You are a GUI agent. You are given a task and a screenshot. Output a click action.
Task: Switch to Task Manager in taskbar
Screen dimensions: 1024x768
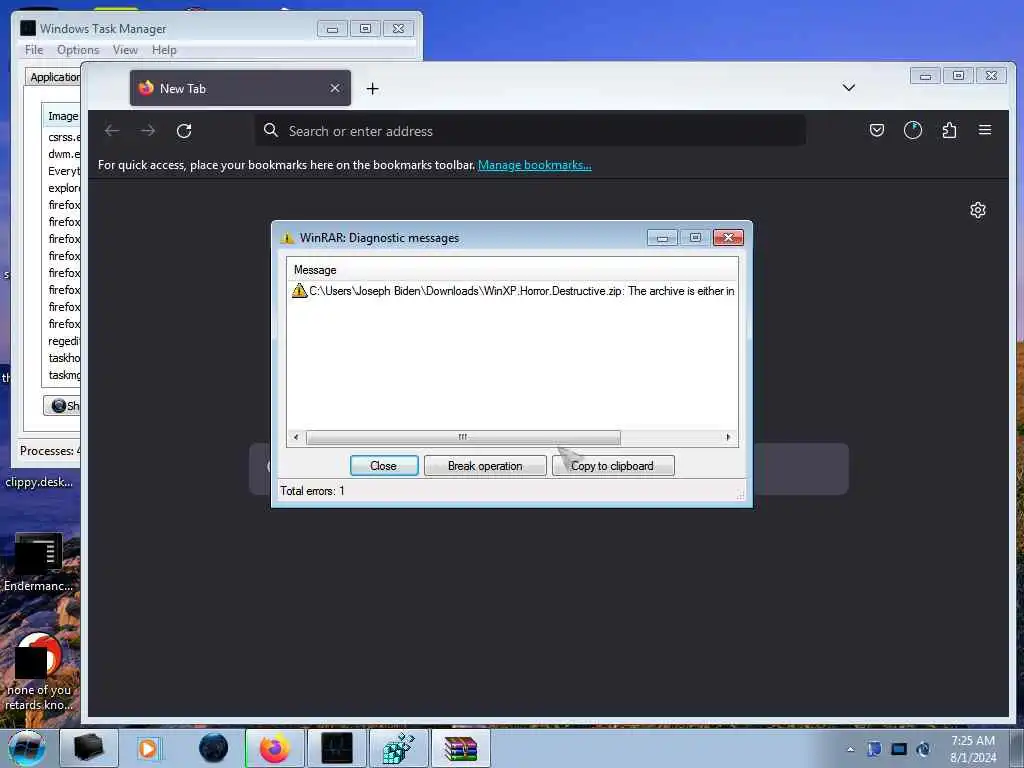tap(336, 748)
